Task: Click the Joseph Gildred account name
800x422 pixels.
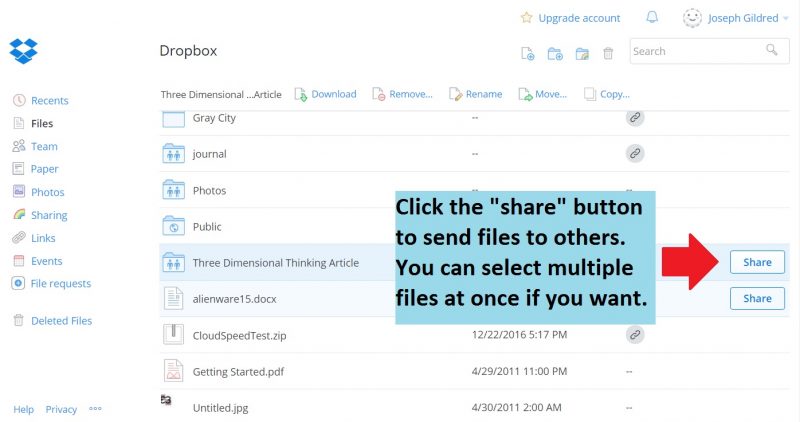Action: click(x=743, y=18)
